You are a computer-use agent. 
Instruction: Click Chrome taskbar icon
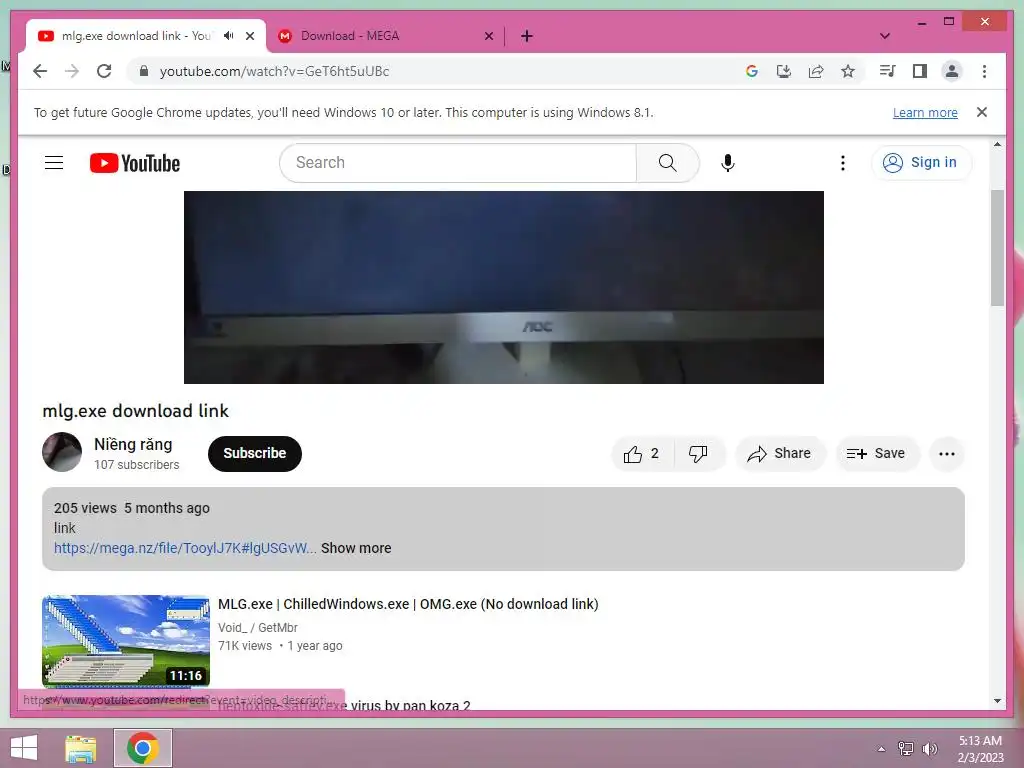pos(143,748)
